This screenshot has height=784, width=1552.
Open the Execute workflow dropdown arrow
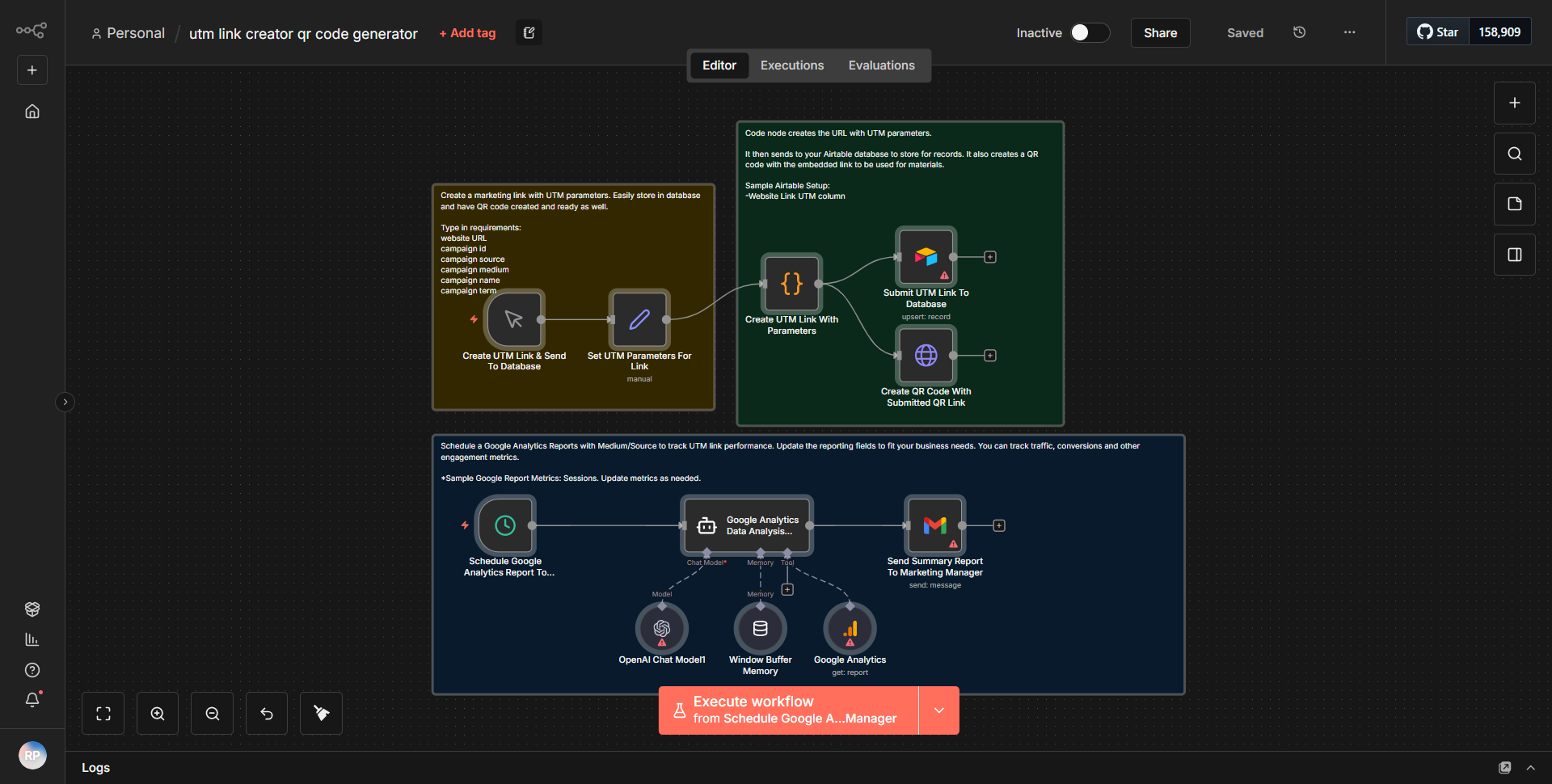pos(939,710)
